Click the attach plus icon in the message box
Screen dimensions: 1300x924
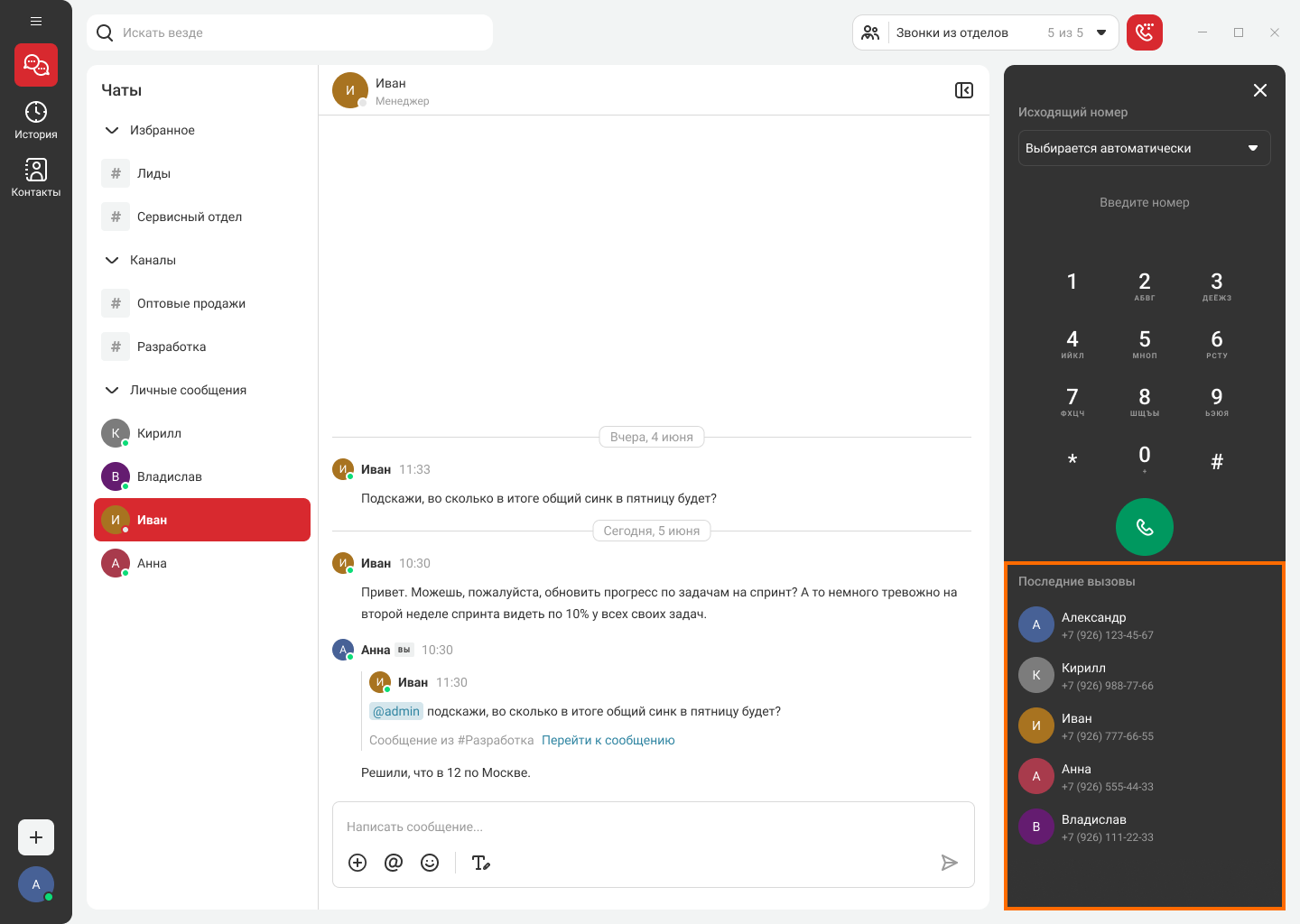tap(357, 863)
